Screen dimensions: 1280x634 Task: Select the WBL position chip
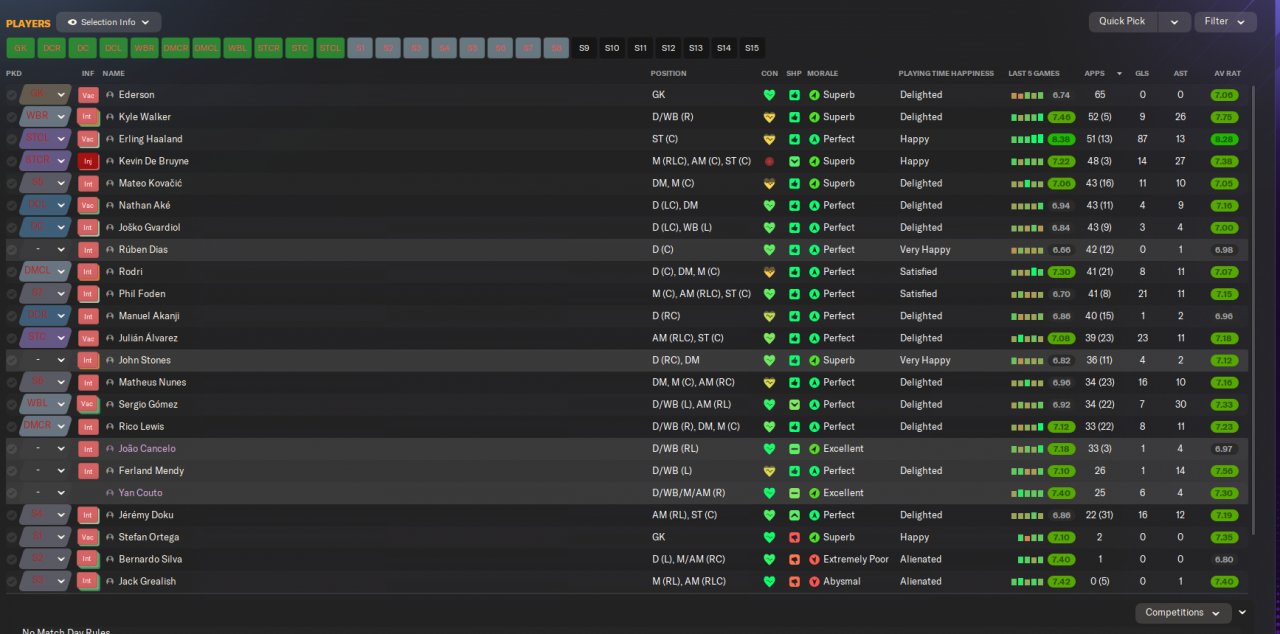coord(237,48)
